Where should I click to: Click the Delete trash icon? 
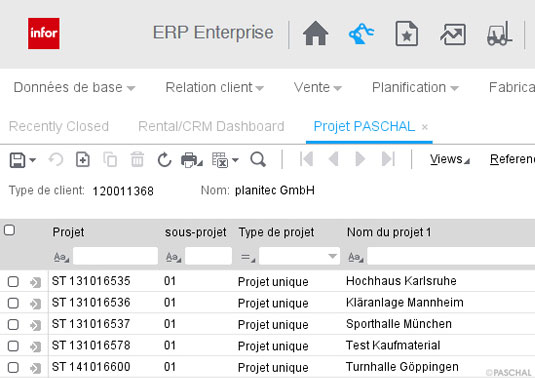pyautogui.click(x=137, y=159)
